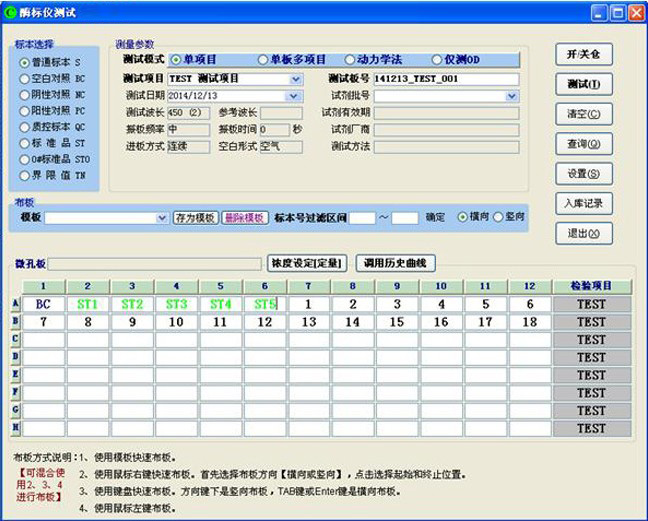Switch layout direction to 竖向
Viewport: 648px width, 521px height.
pyautogui.click(x=499, y=217)
